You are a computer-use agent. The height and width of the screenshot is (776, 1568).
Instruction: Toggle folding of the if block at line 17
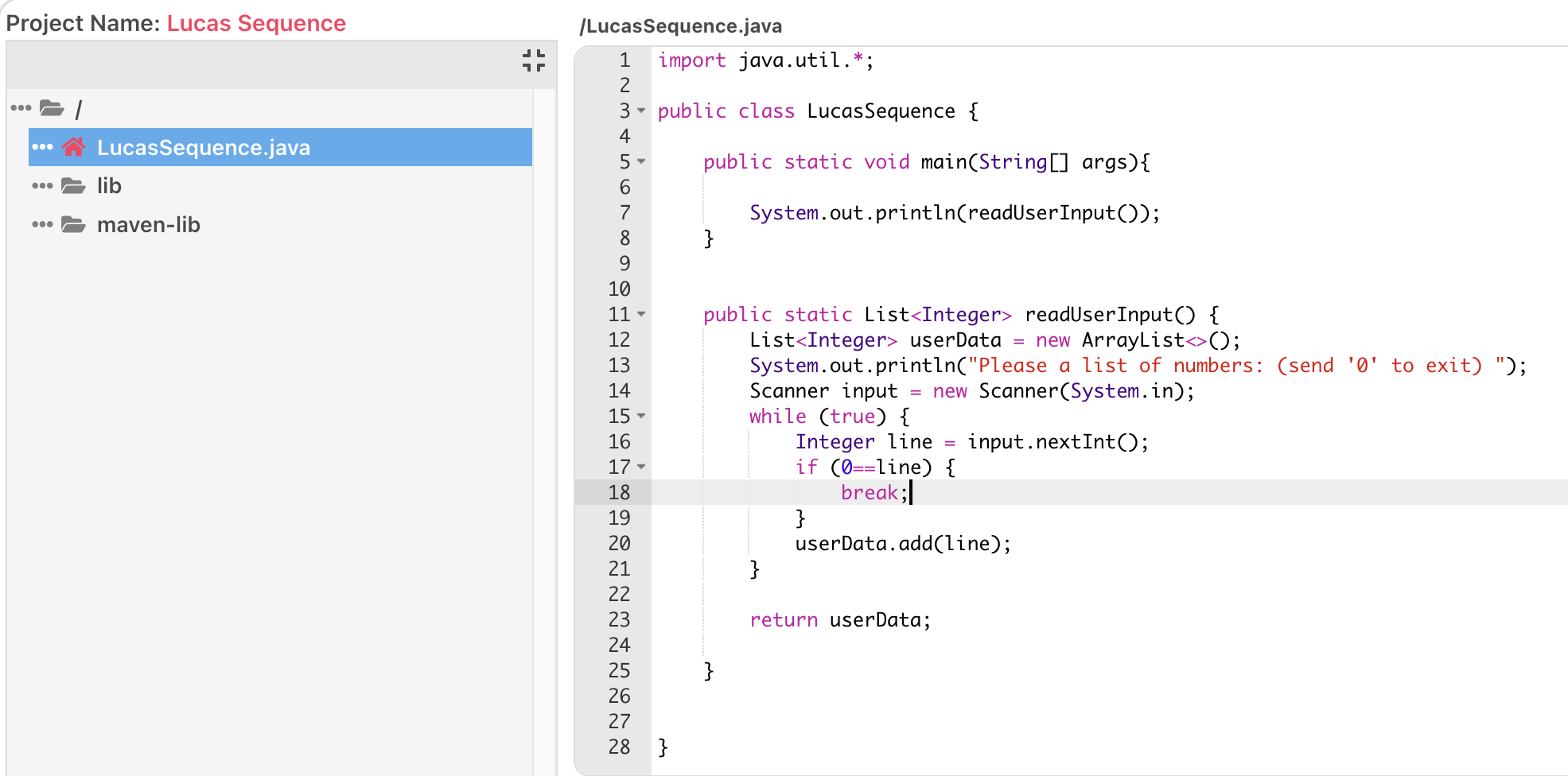[x=641, y=468]
